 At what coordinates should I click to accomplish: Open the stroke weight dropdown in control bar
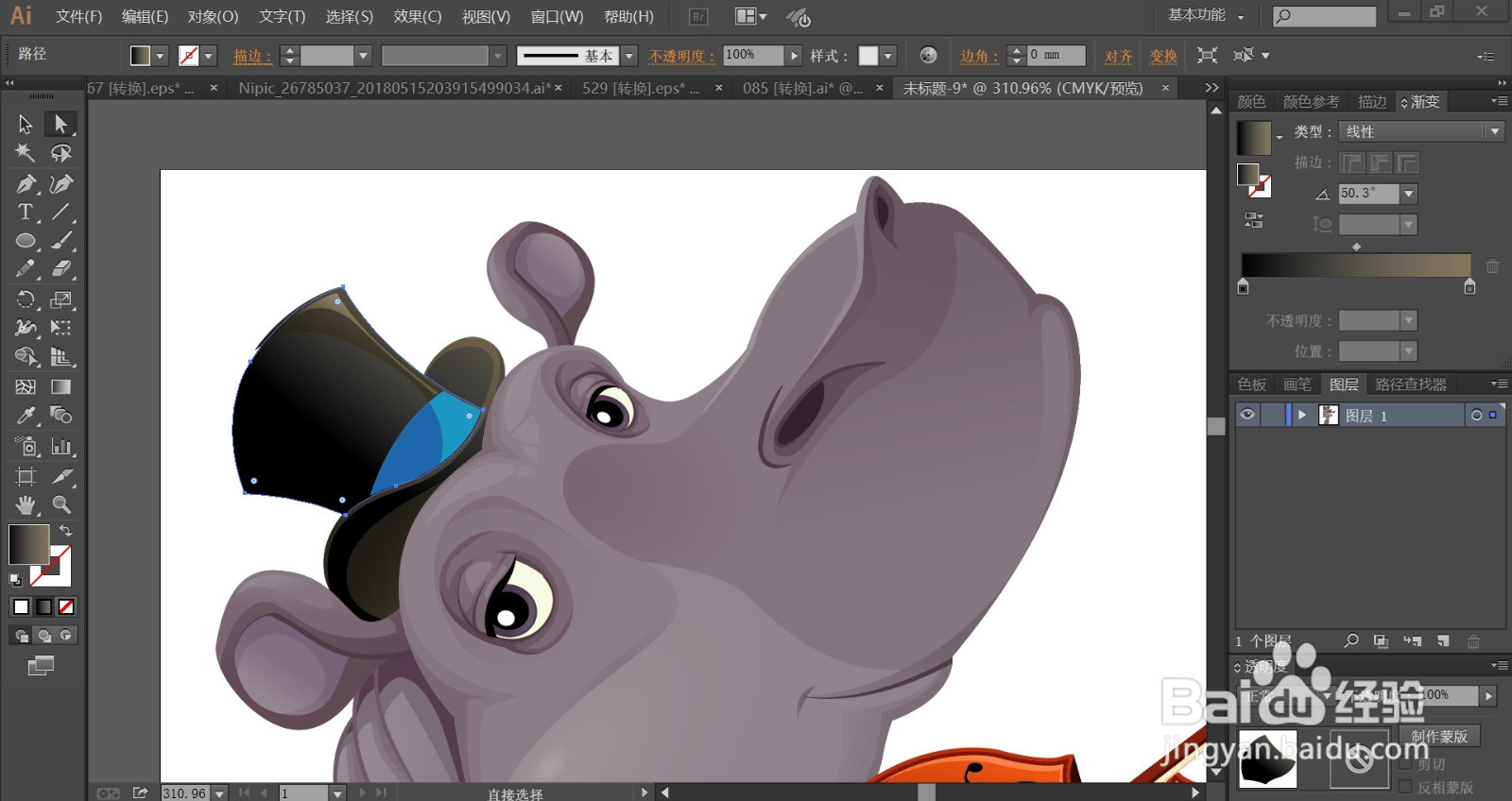pos(363,56)
